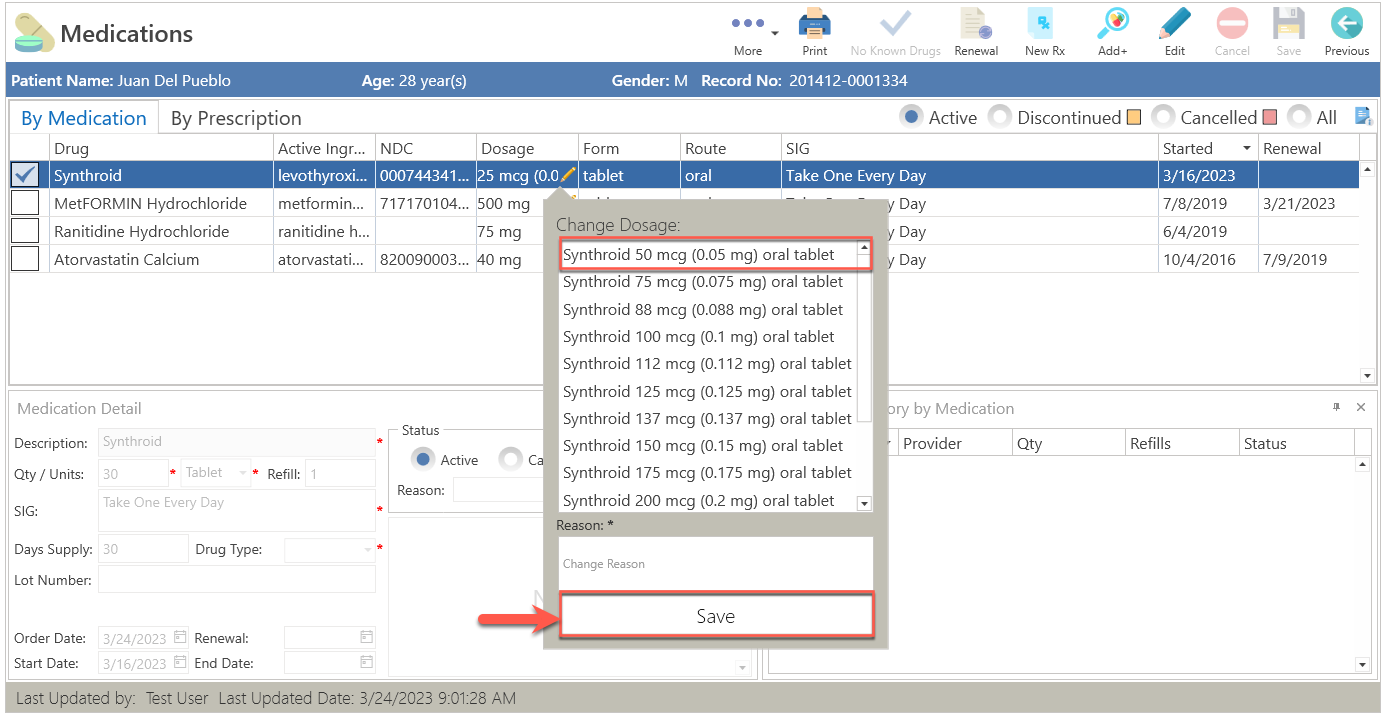Click the SIG text field in details
Image resolution: width=1383 pixels, height=717 pixels.
[237, 510]
